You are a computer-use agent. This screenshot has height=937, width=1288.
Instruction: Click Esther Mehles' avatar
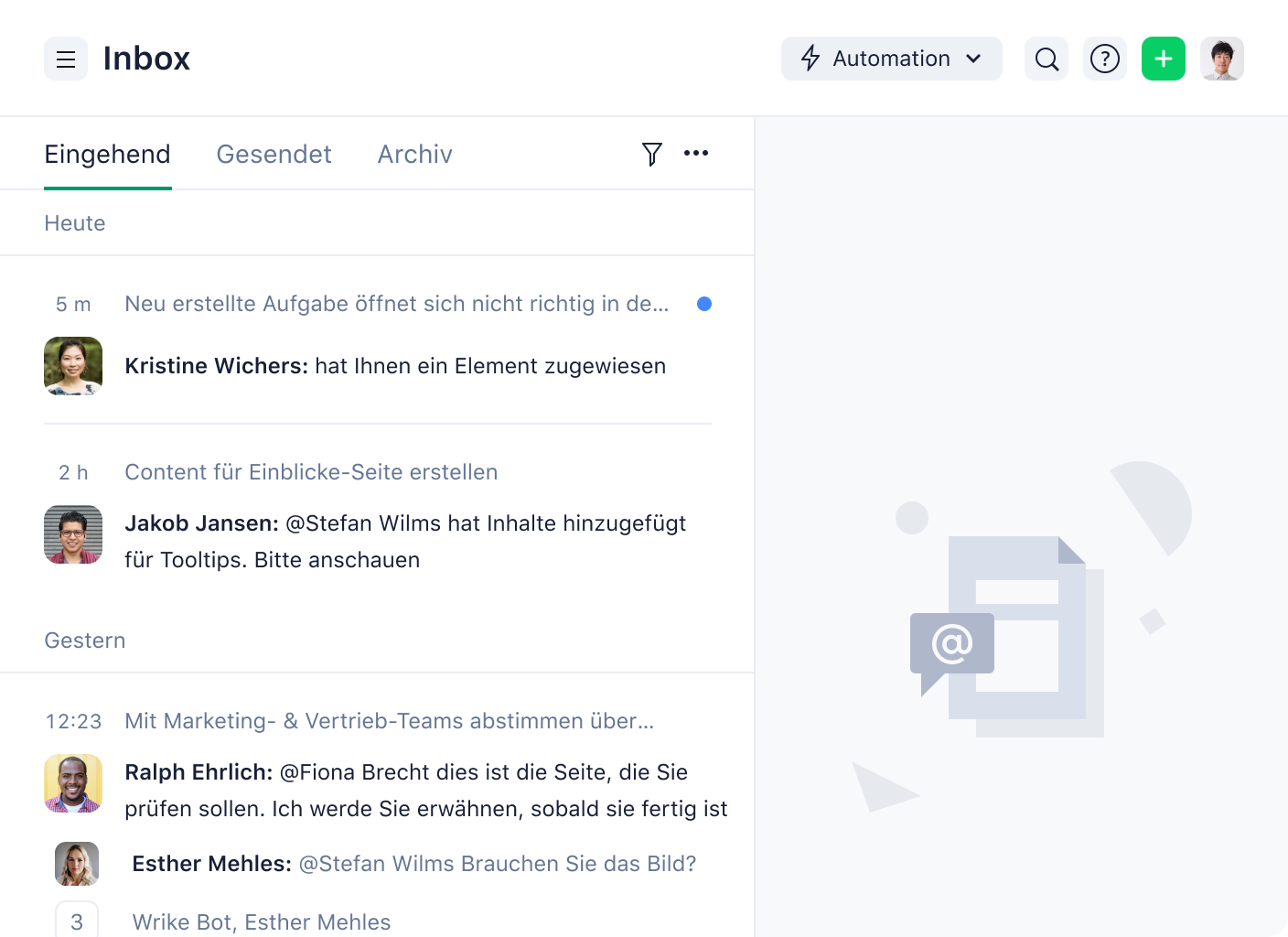(x=77, y=864)
